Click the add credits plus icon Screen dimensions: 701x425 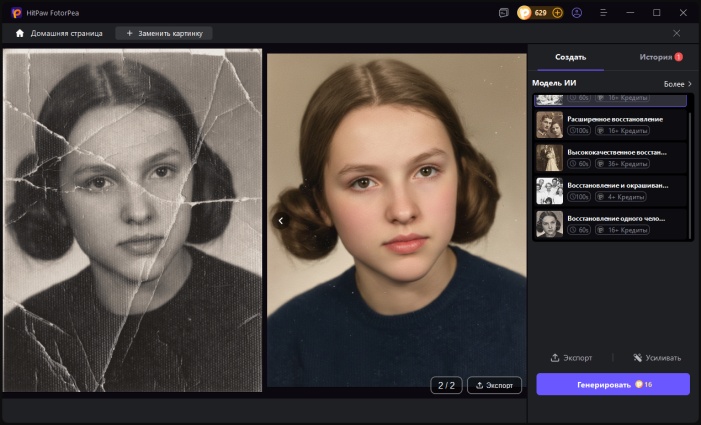pos(557,13)
